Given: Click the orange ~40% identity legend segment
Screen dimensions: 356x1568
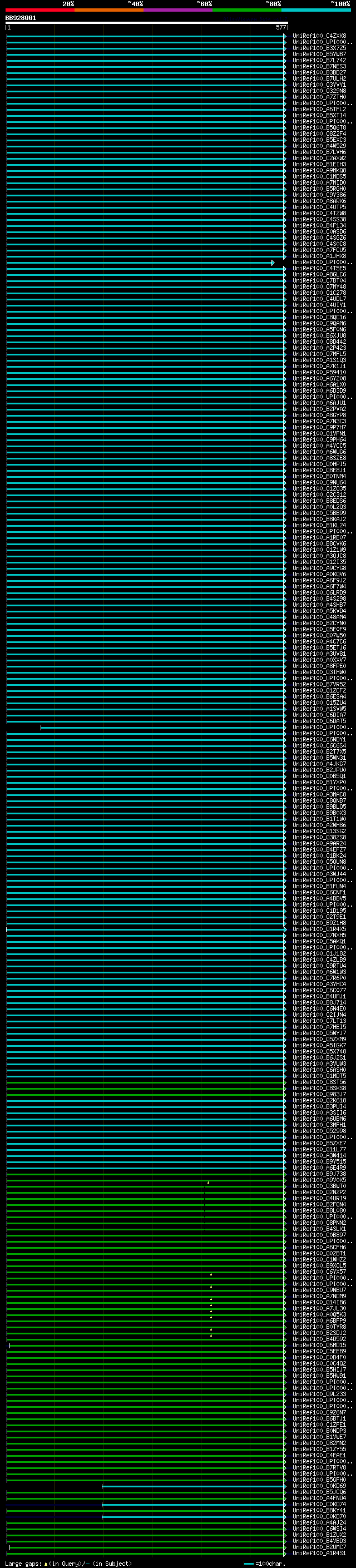Looking at the screenshot, I should coord(109,10).
